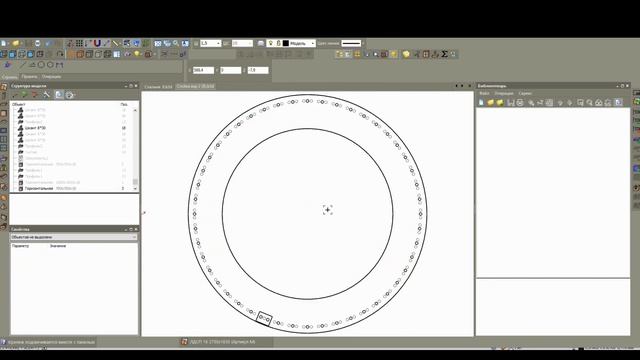640x360 pixels.
Task: Toggle the highlighted blue view icon in structure panel
Action: pyautogui.click(x=59, y=95)
